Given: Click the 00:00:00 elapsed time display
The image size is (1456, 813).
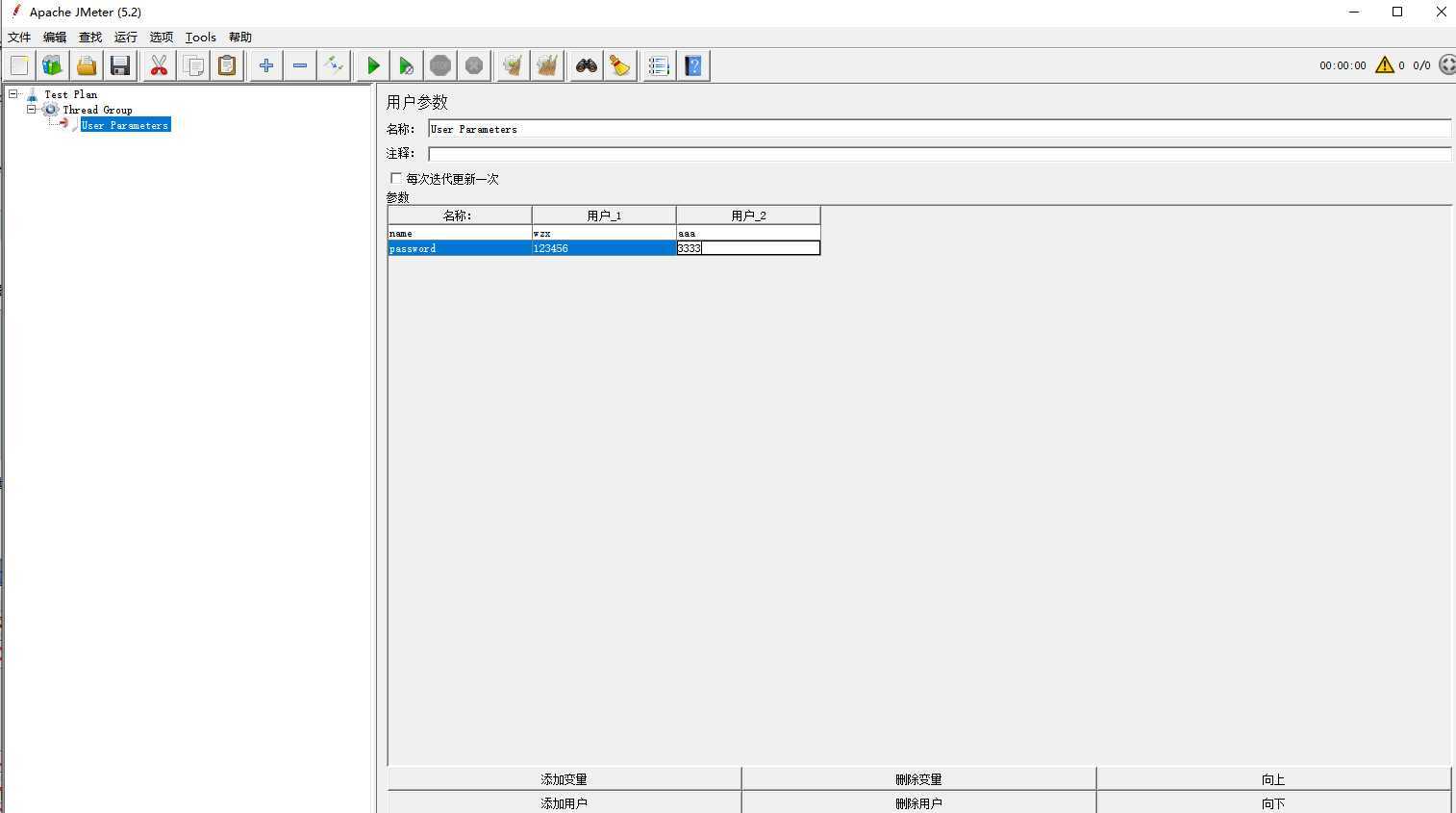Looking at the screenshot, I should click(1343, 65).
